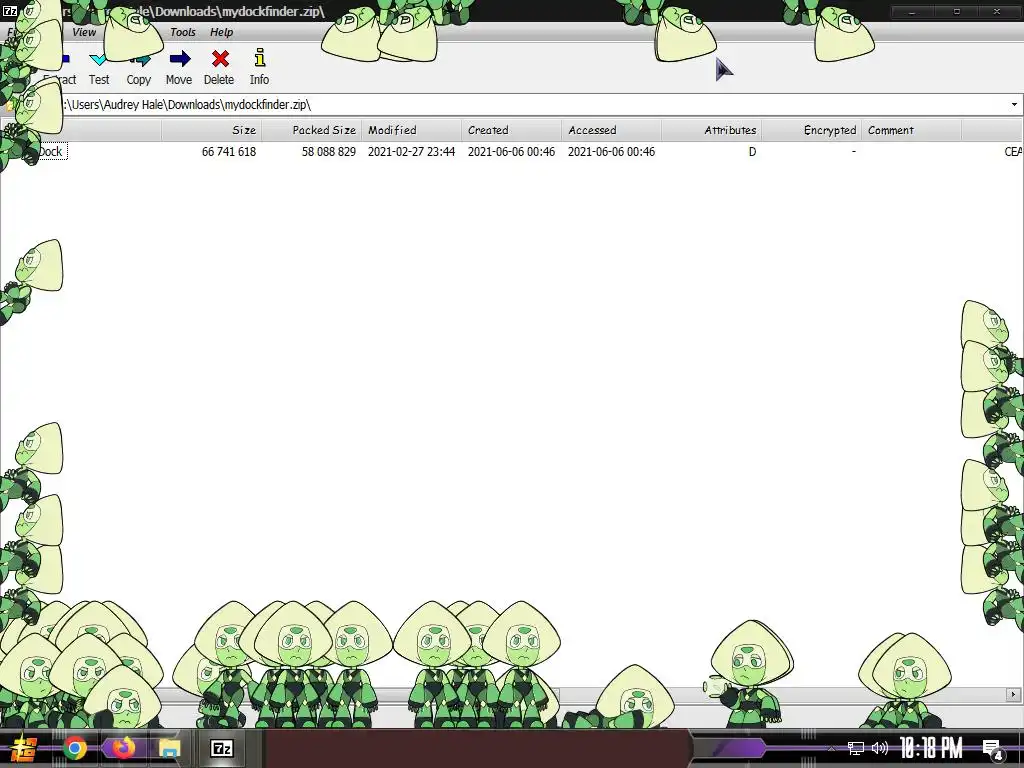Minimize the 7-Zip window
Viewport: 1024px width, 768px height.
coord(912,11)
